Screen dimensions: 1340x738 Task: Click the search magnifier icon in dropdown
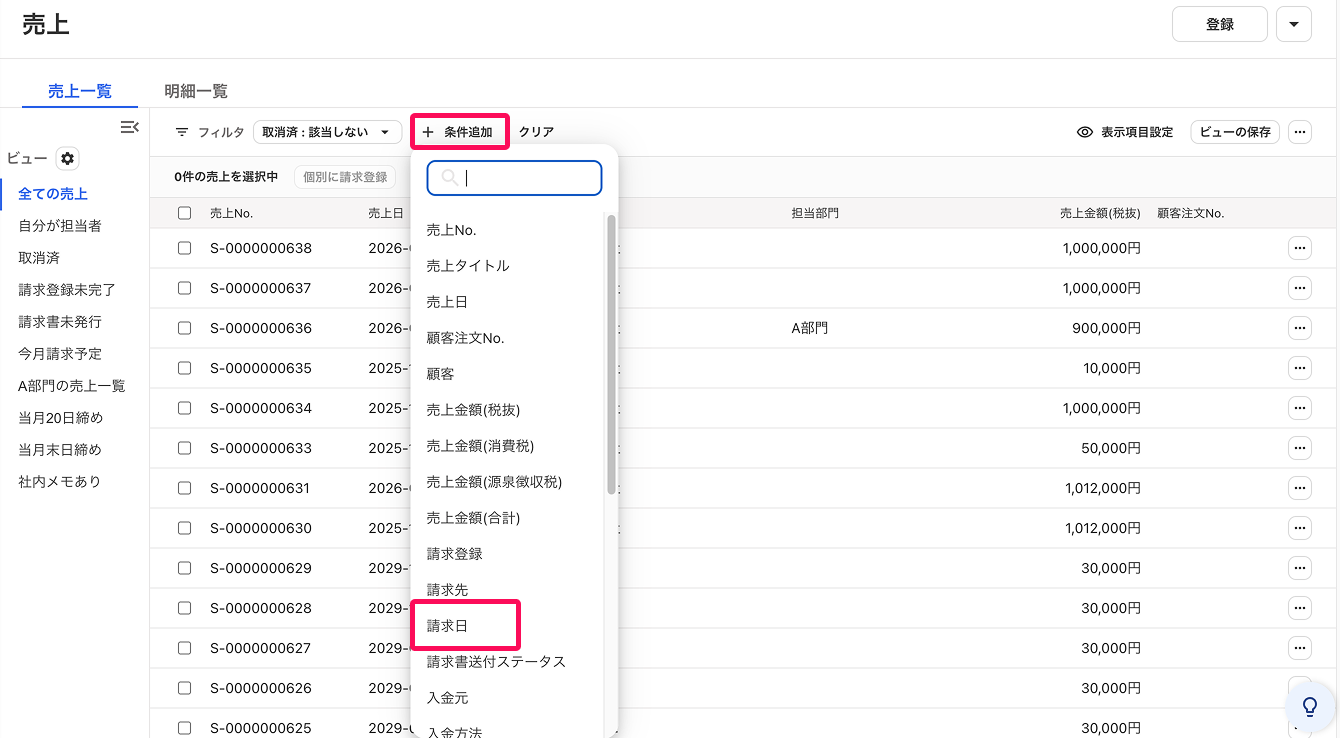click(450, 178)
